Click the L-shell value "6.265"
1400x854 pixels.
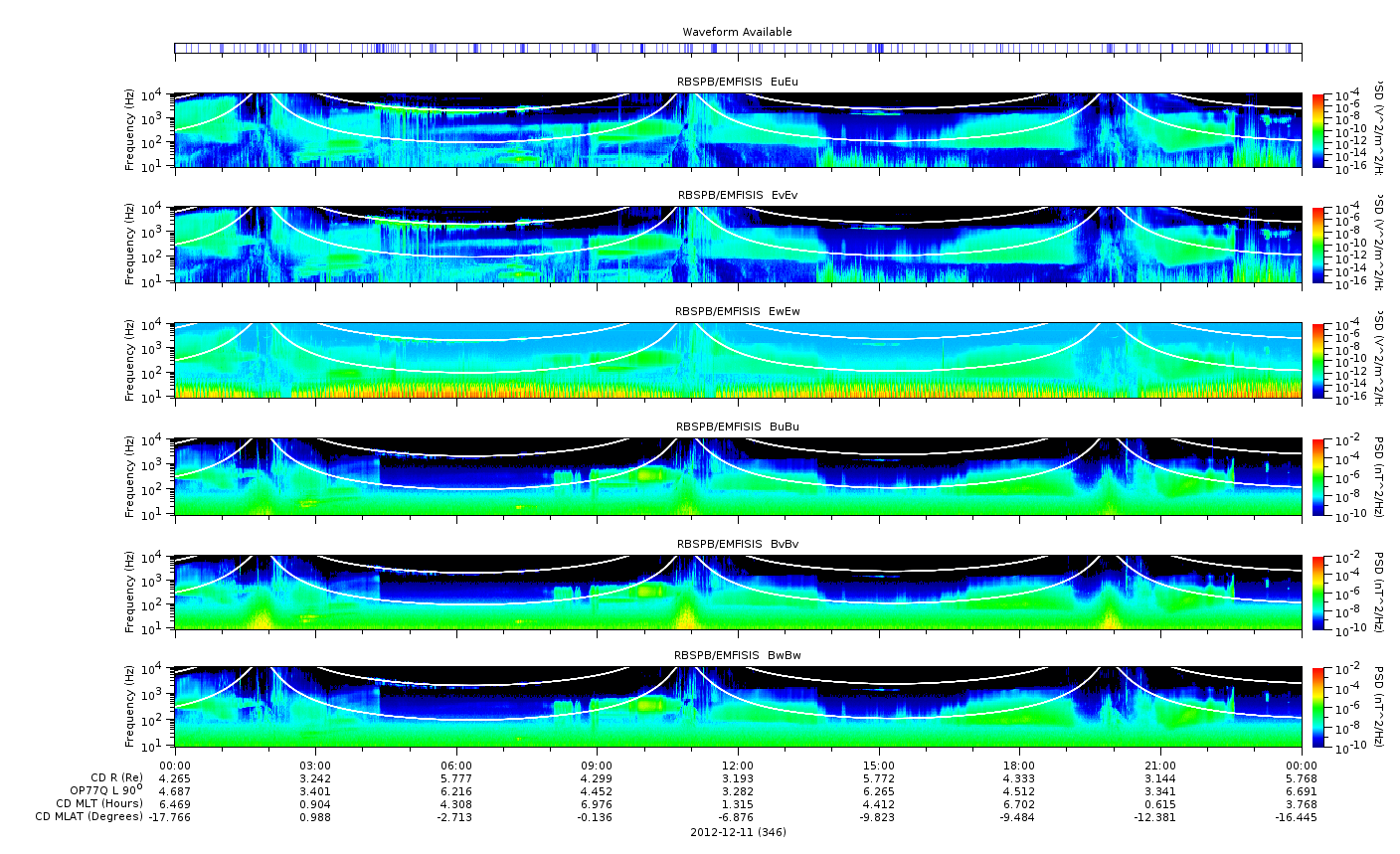point(879,791)
